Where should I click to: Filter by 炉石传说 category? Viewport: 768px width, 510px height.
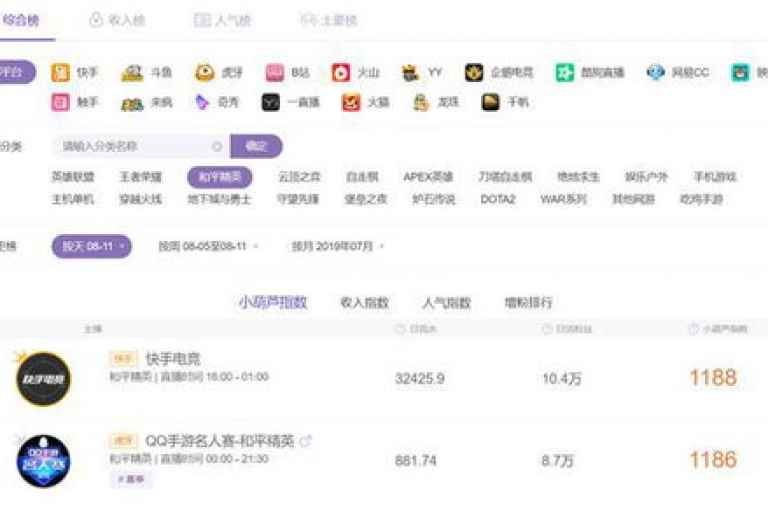pos(433,199)
